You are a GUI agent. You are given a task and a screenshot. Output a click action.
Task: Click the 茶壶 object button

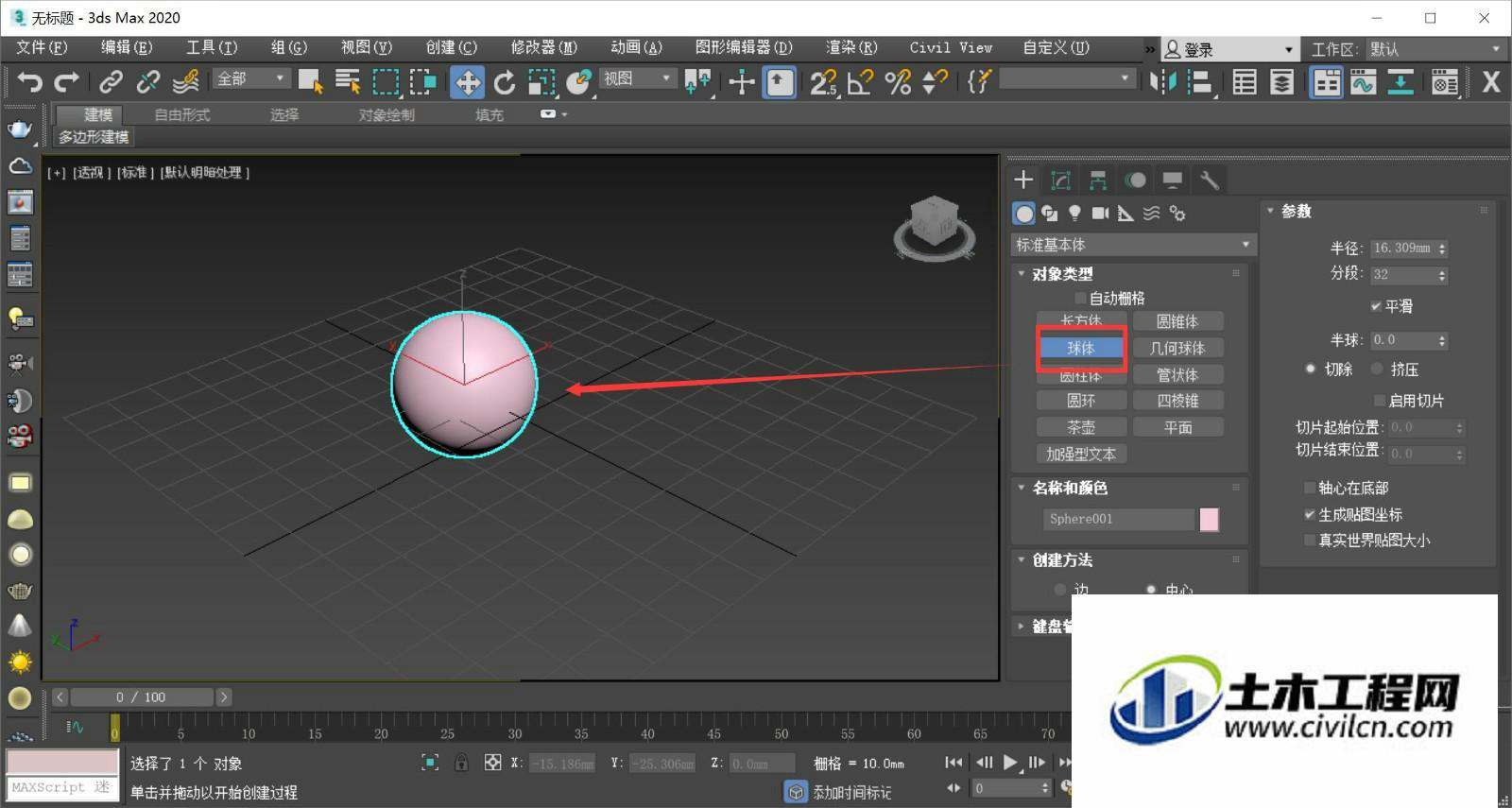pyautogui.click(x=1081, y=427)
